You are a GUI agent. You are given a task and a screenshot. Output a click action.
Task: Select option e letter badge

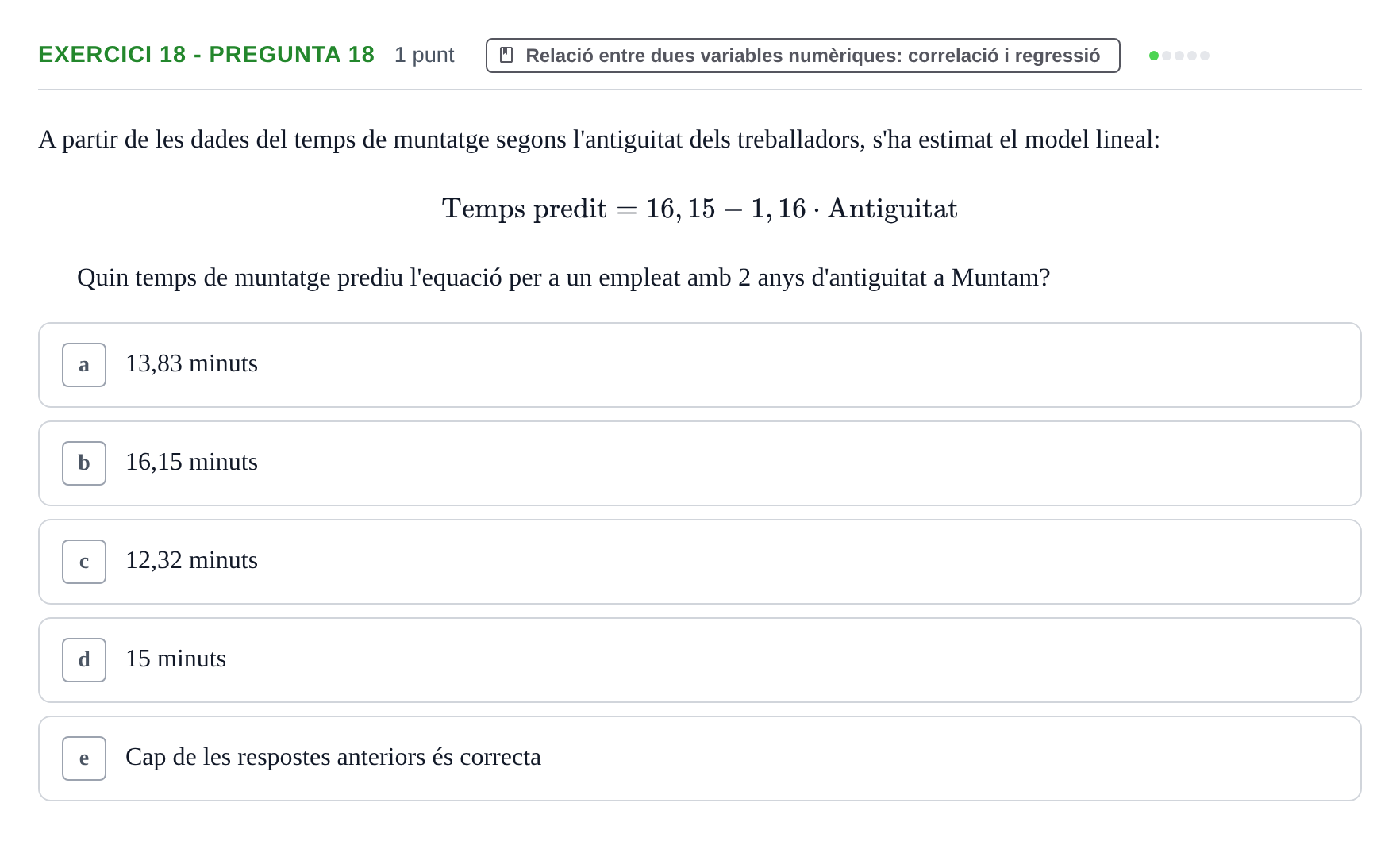click(84, 758)
